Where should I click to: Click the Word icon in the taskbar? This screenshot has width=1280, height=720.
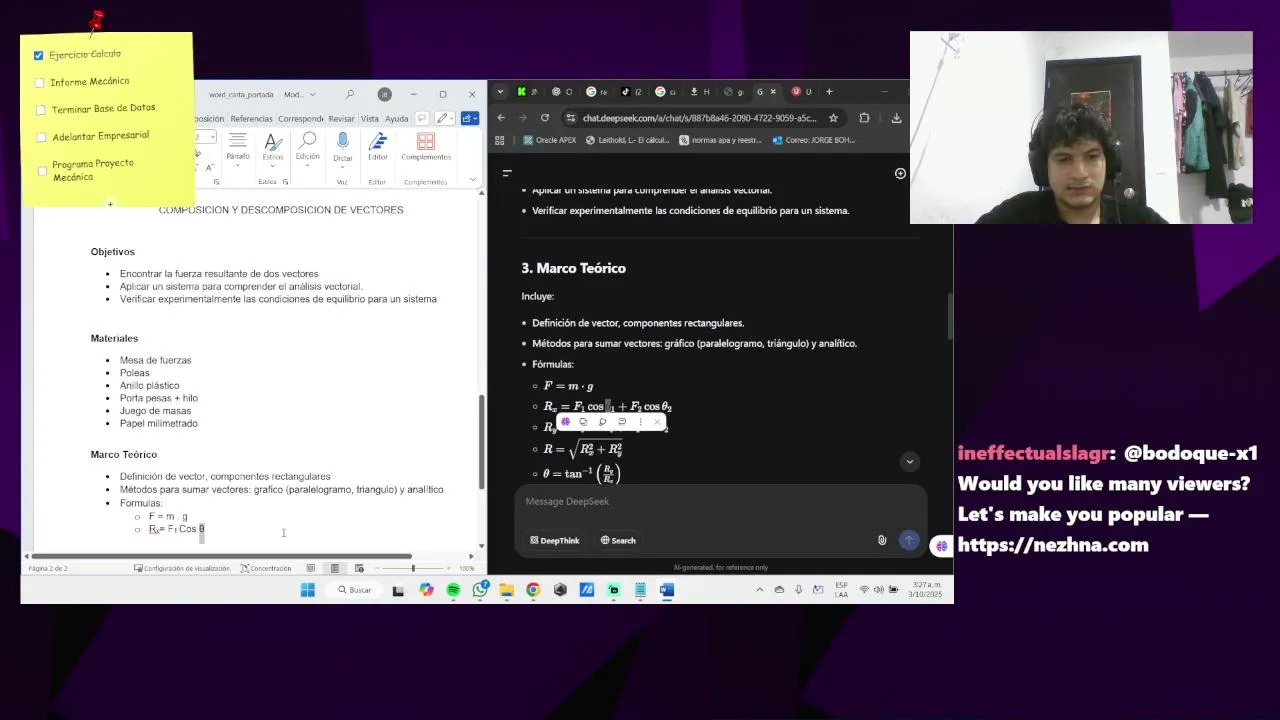click(x=667, y=590)
